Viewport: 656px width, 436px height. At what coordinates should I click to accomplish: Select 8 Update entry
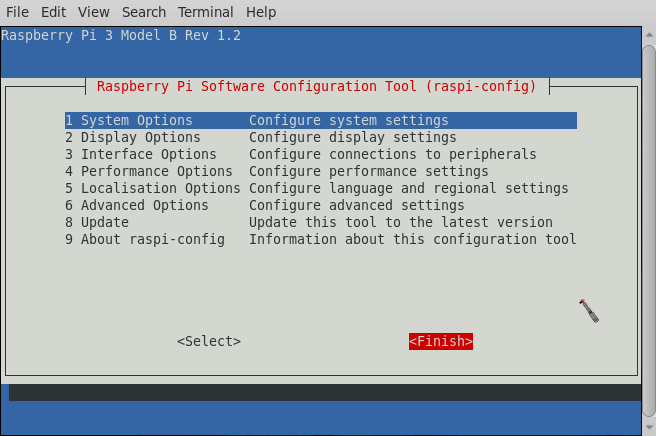(320, 222)
